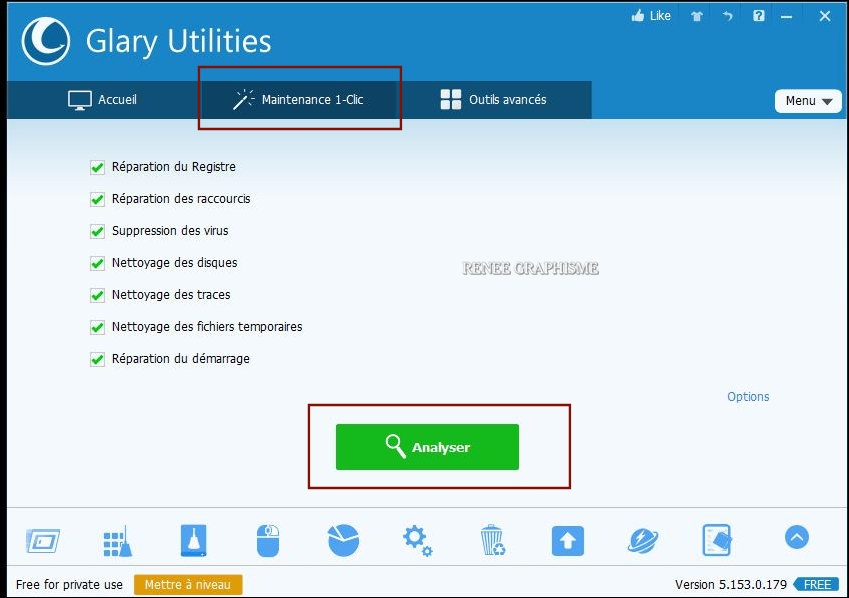Open the skin shirt icon
The width and height of the screenshot is (849, 598).
[x=696, y=16]
